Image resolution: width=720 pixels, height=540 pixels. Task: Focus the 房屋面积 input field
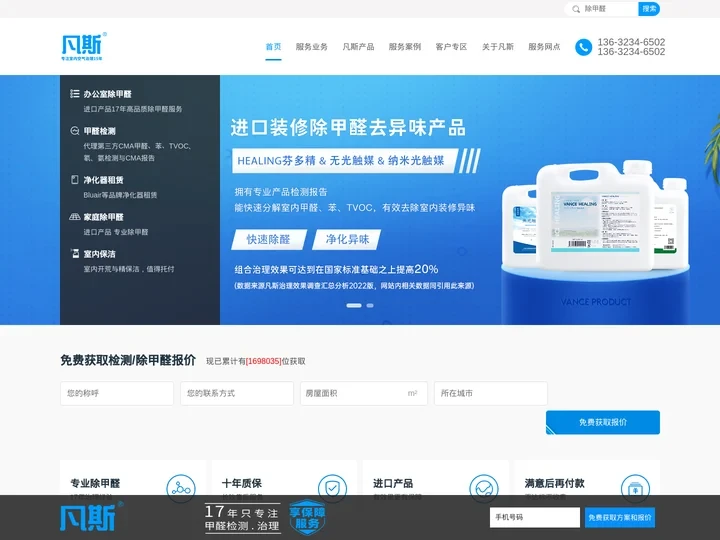click(x=364, y=393)
